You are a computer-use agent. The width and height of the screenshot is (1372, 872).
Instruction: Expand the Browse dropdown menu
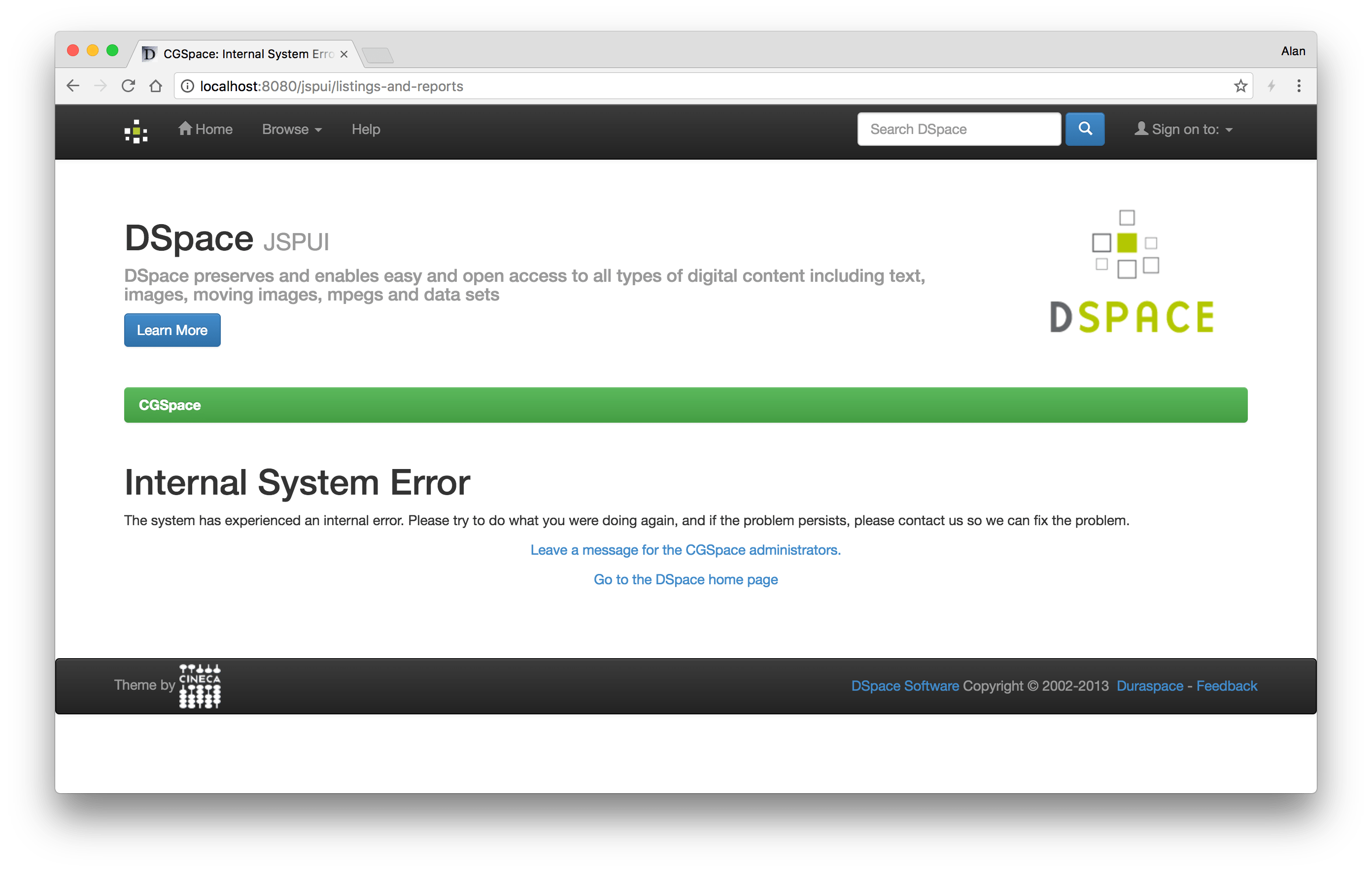[x=292, y=129]
